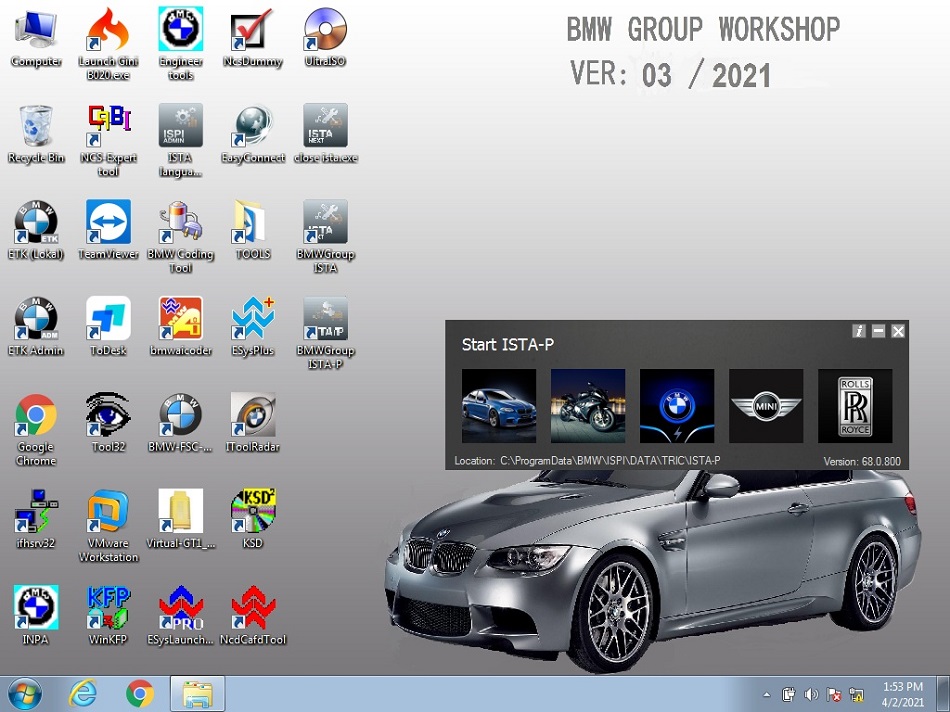Select the Tool32 eye icon

point(108,423)
